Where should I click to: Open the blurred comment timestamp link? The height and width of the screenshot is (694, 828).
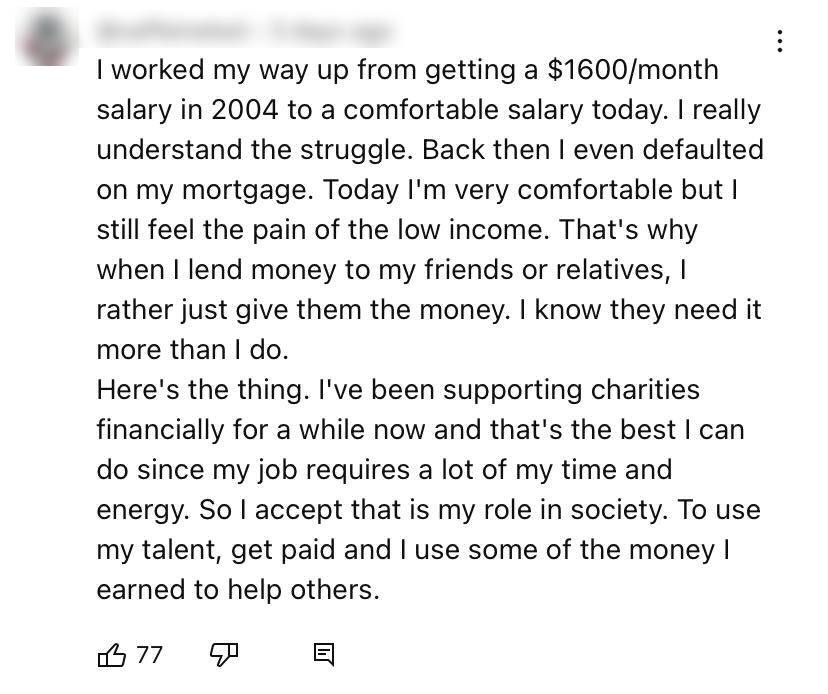331,30
